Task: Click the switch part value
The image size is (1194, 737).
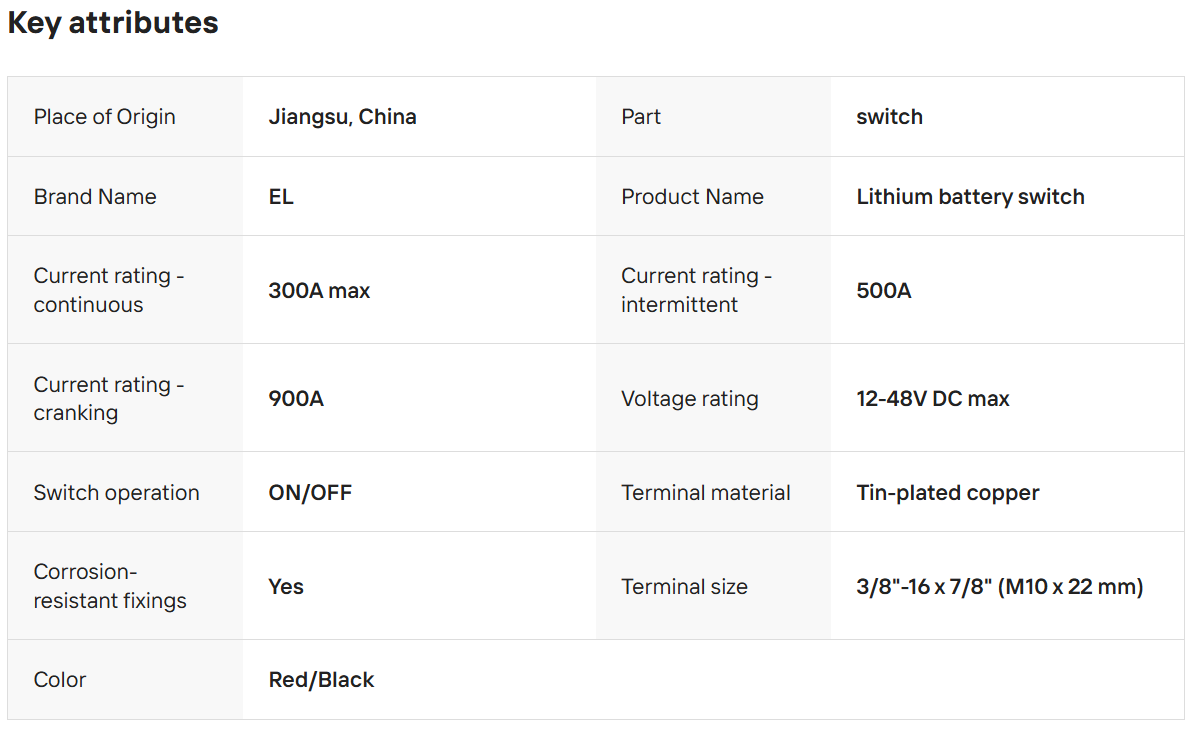Action: [x=889, y=117]
